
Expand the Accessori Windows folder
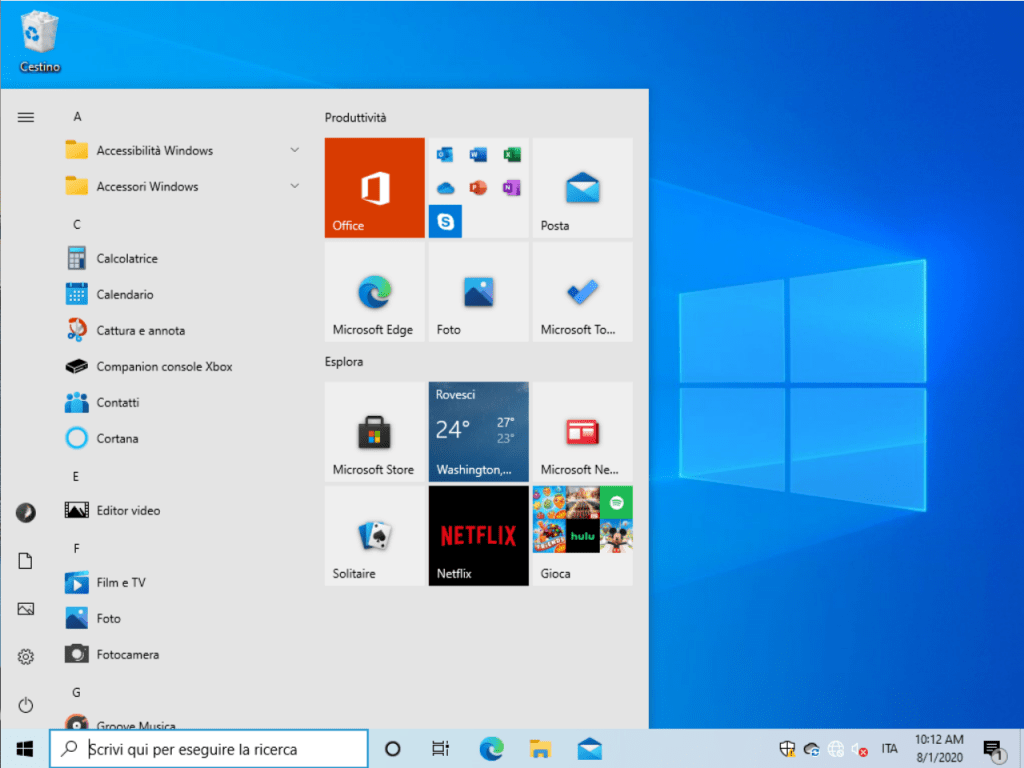pyautogui.click(x=183, y=186)
